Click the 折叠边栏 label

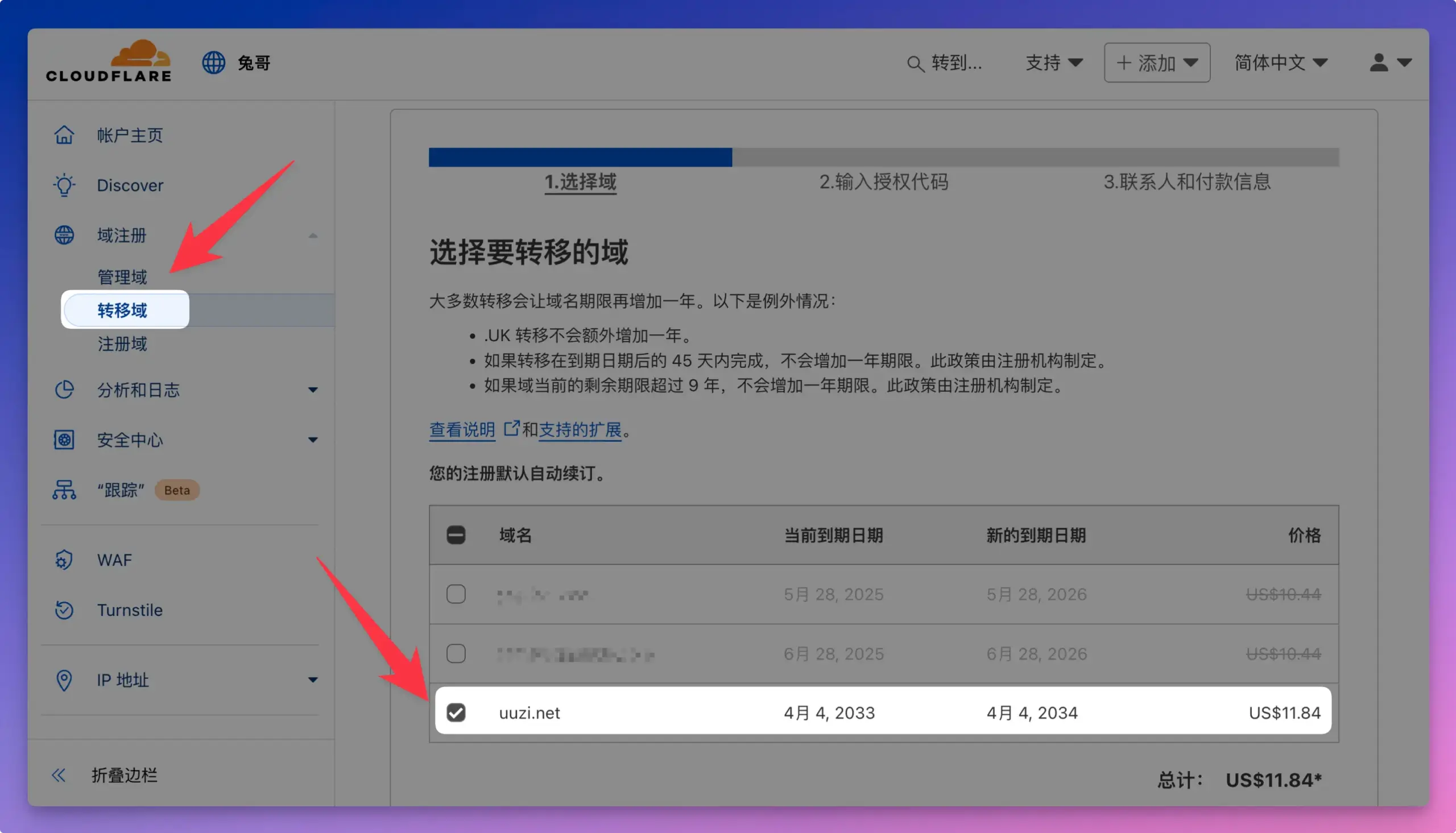124,775
